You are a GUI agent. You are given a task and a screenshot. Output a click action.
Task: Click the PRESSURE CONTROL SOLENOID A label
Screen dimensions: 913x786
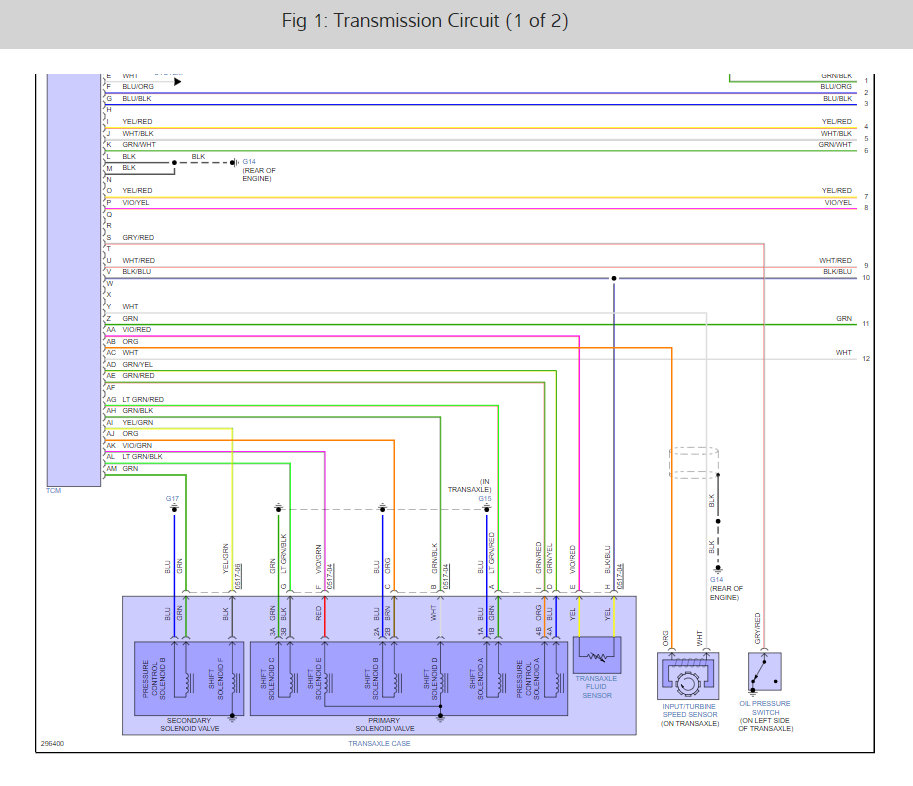pyautogui.click(x=528, y=679)
